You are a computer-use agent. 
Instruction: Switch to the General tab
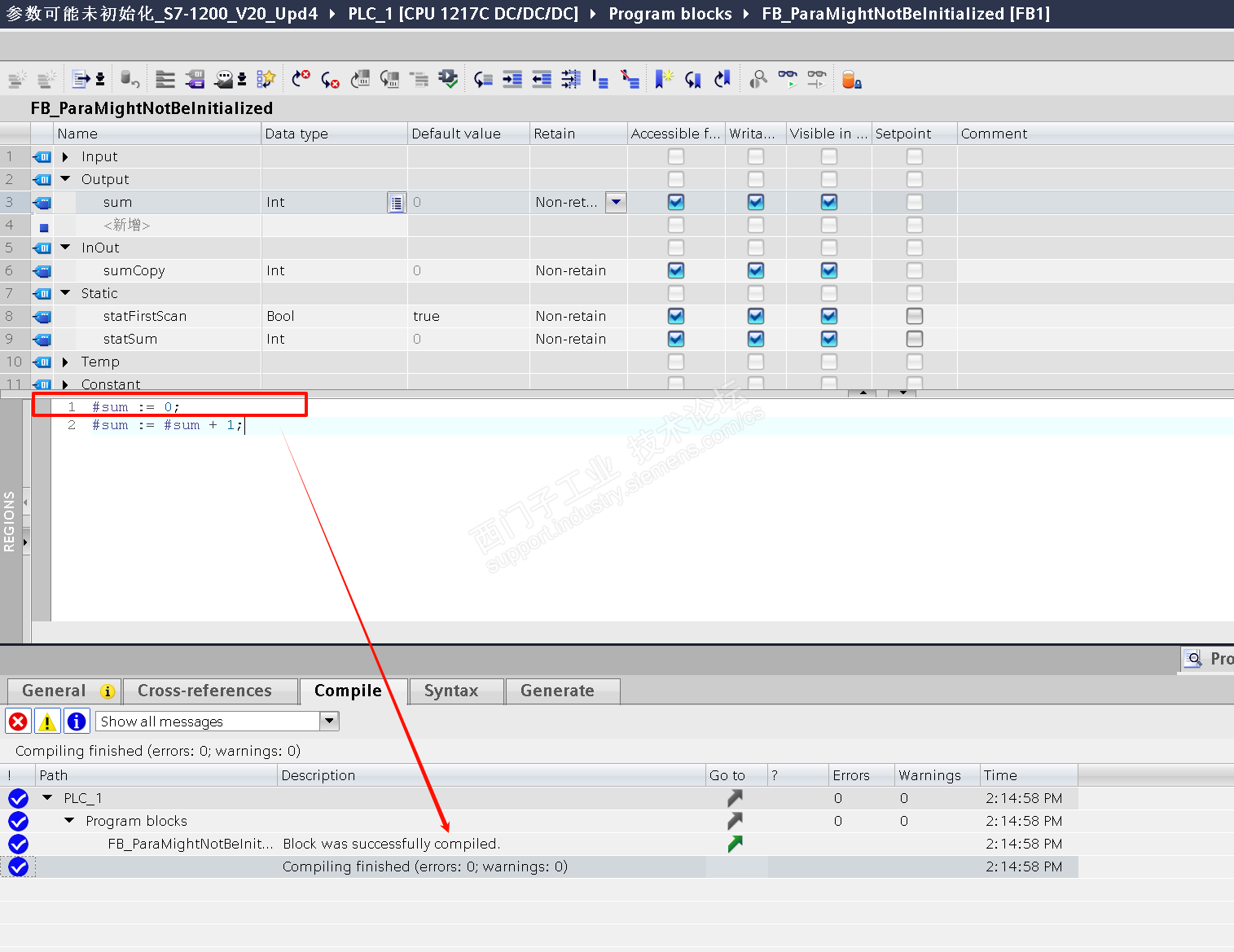coord(64,691)
